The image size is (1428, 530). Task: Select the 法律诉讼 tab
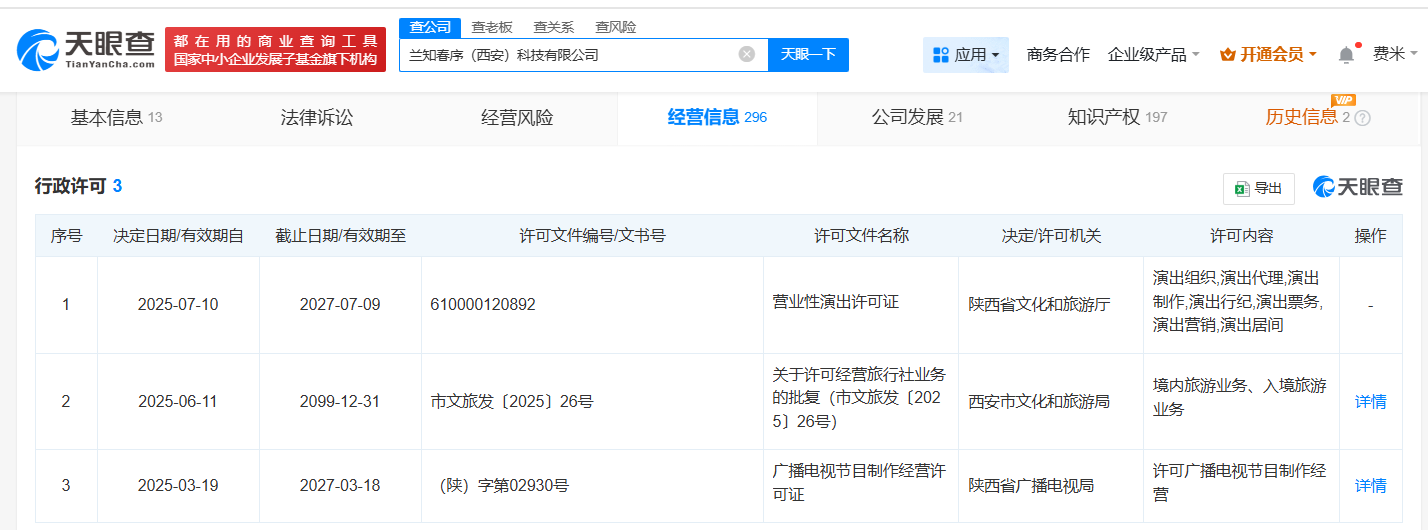click(x=317, y=118)
